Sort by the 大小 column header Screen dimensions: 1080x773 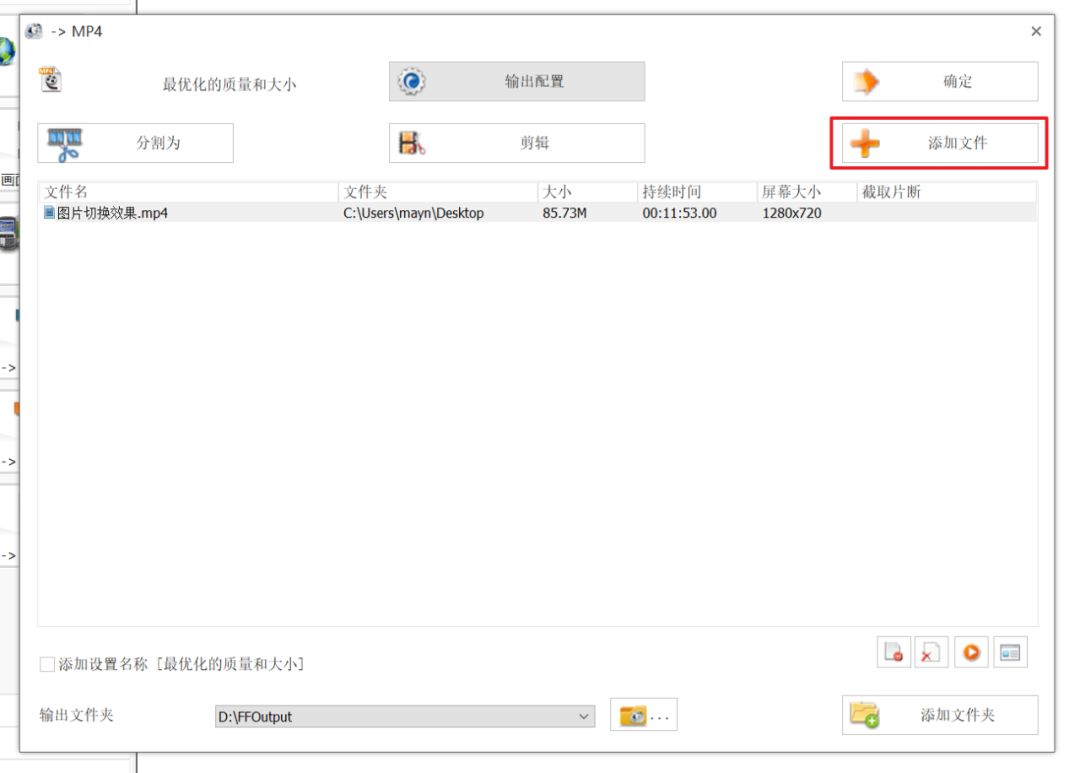pos(587,192)
